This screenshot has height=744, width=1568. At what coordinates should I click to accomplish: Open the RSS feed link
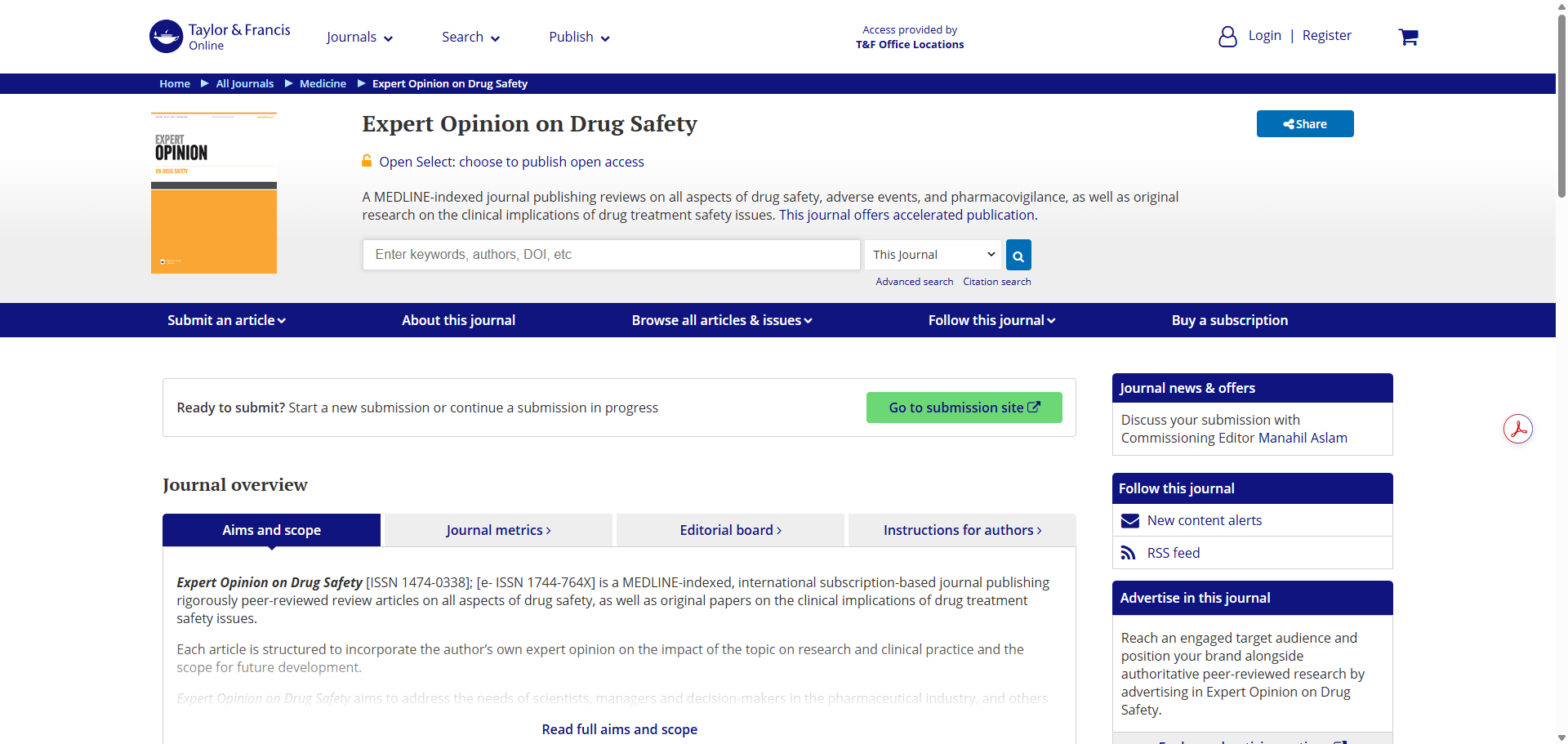(x=1174, y=553)
